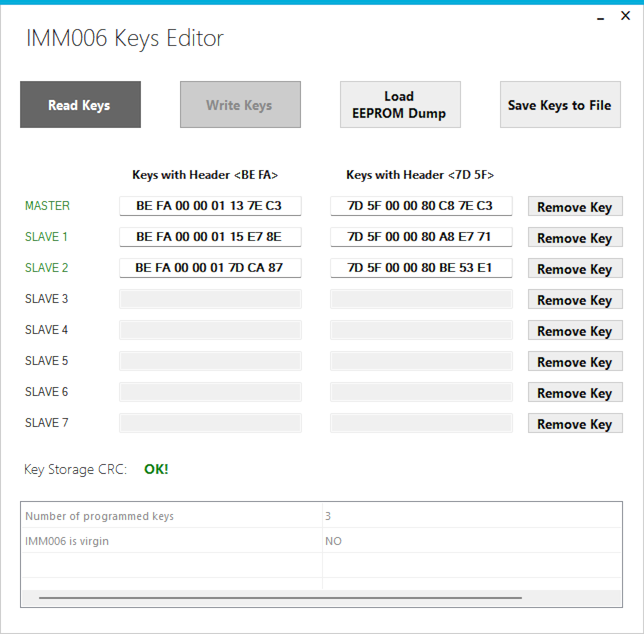Click 'Key Storage CRC:' label
The width and height of the screenshot is (644, 634).
(x=76, y=469)
